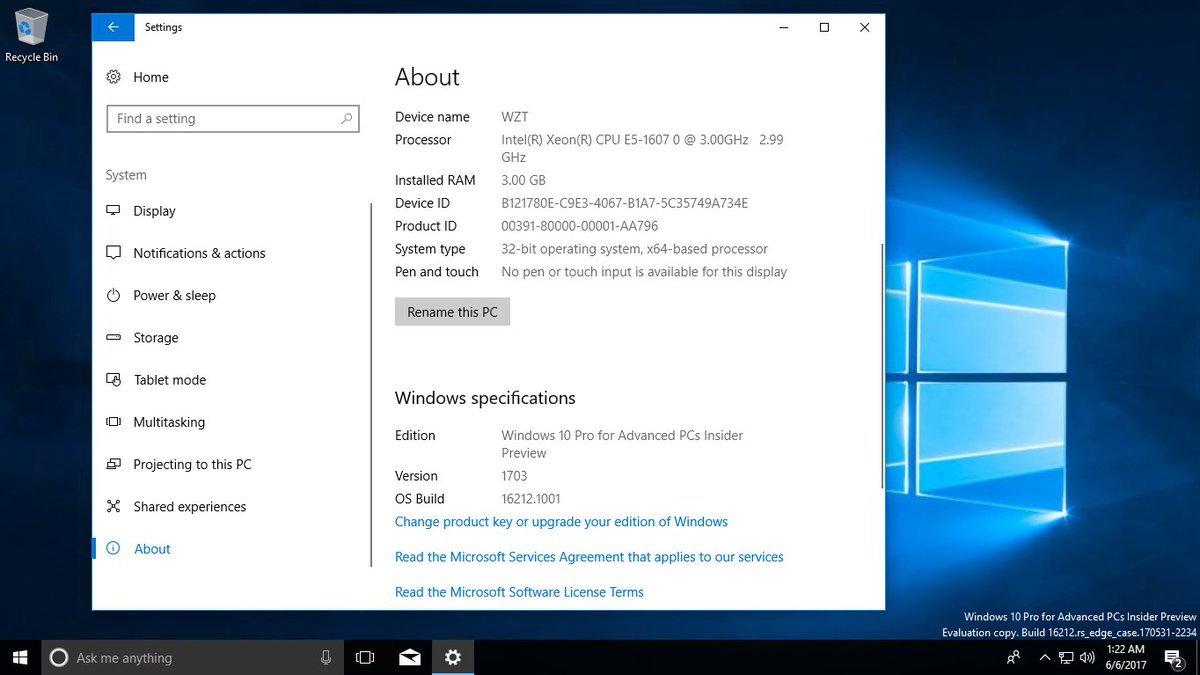Click the Device ID value
The height and width of the screenshot is (675, 1200).
click(x=624, y=203)
